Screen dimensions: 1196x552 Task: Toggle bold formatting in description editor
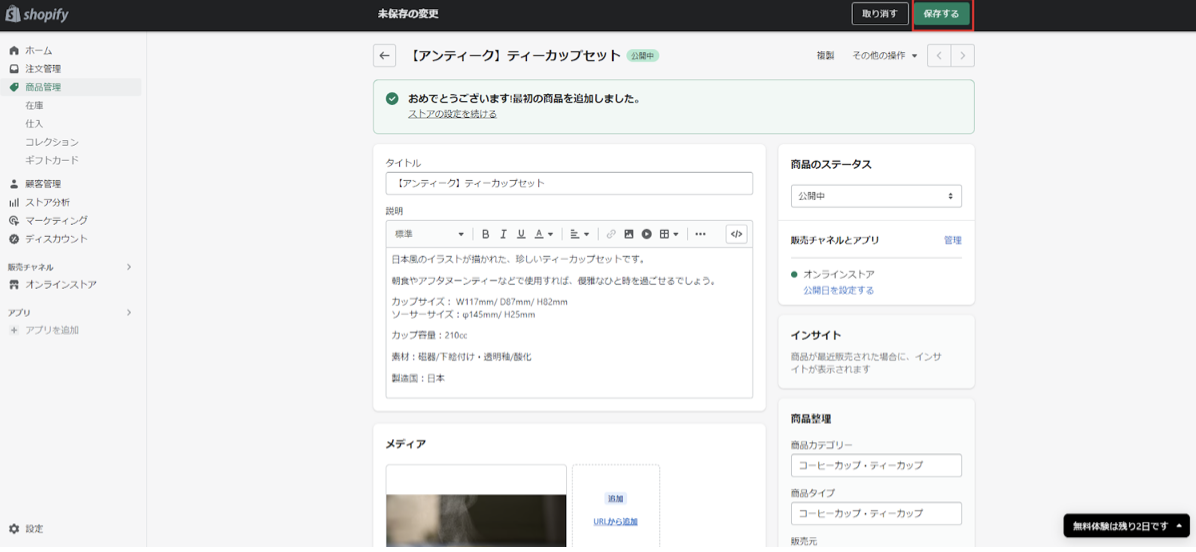[x=486, y=234]
